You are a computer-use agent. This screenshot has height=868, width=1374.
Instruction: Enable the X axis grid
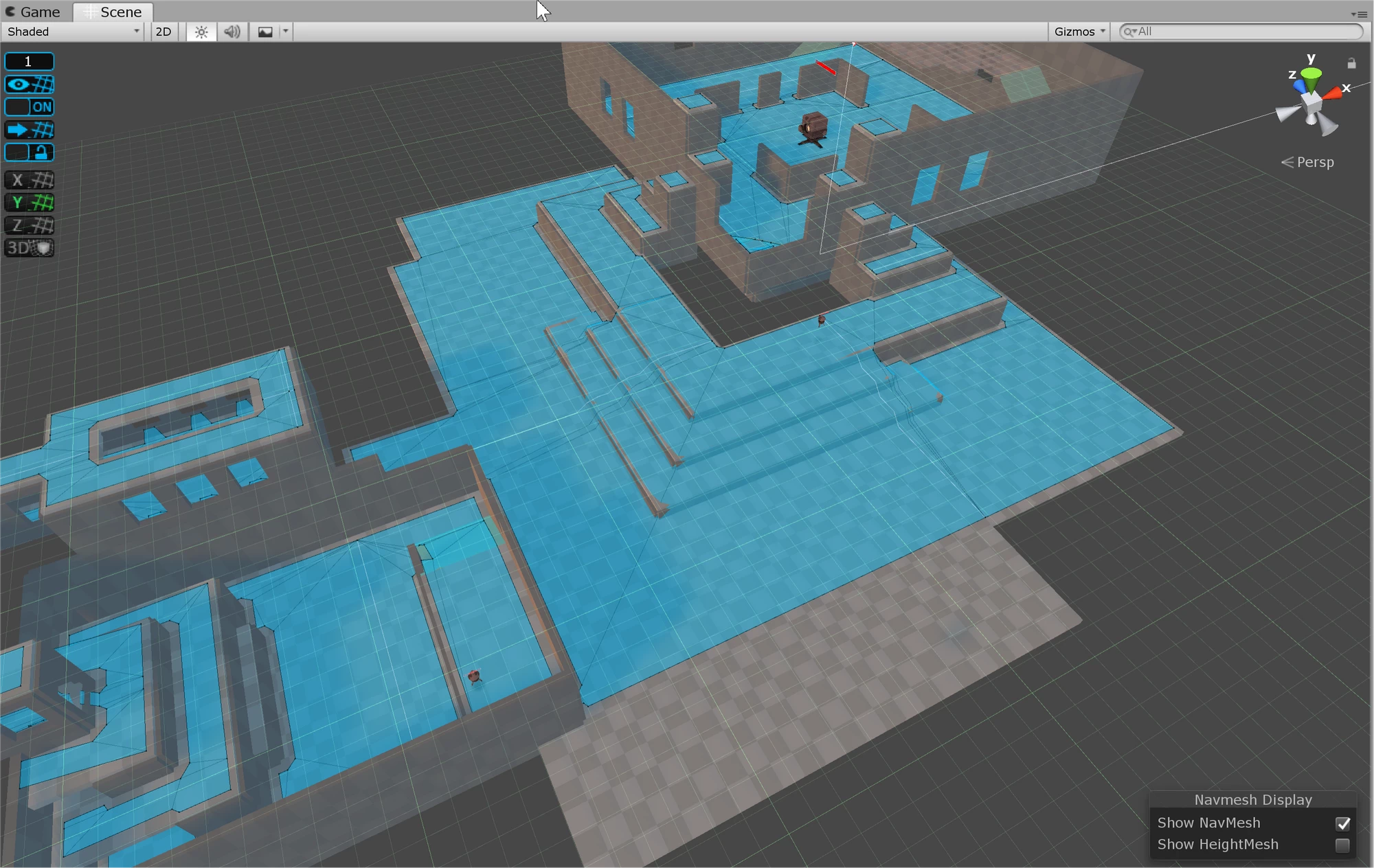[x=29, y=180]
